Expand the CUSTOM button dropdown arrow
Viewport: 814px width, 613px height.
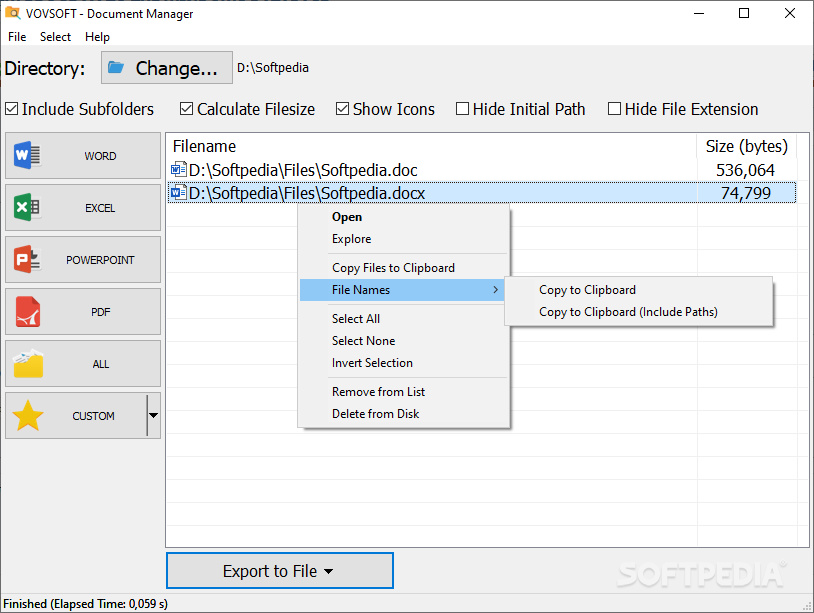point(154,415)
